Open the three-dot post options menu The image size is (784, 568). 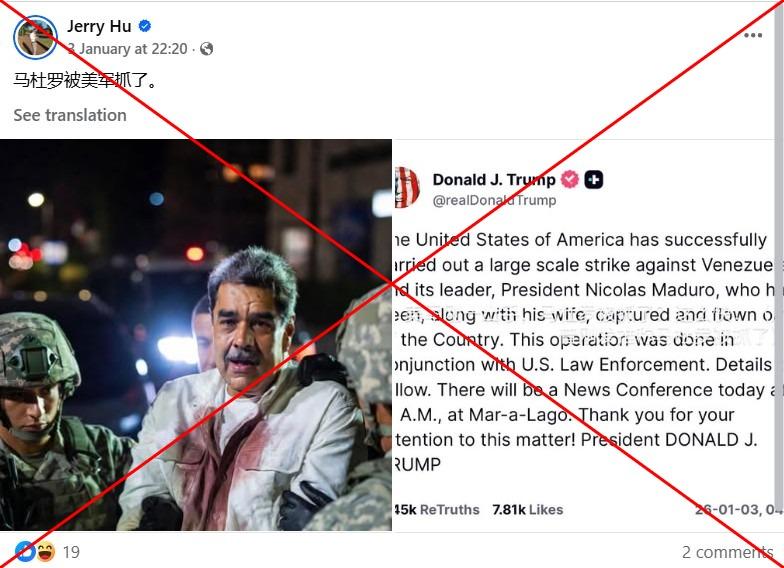click(x=753, y=36)
